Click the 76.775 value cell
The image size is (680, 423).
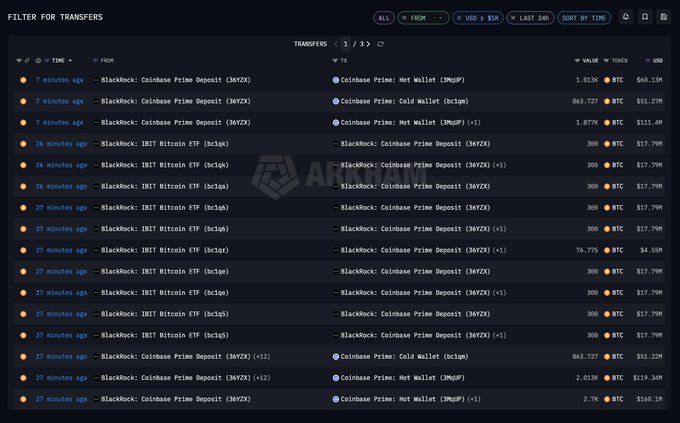[x=587, y=250]
